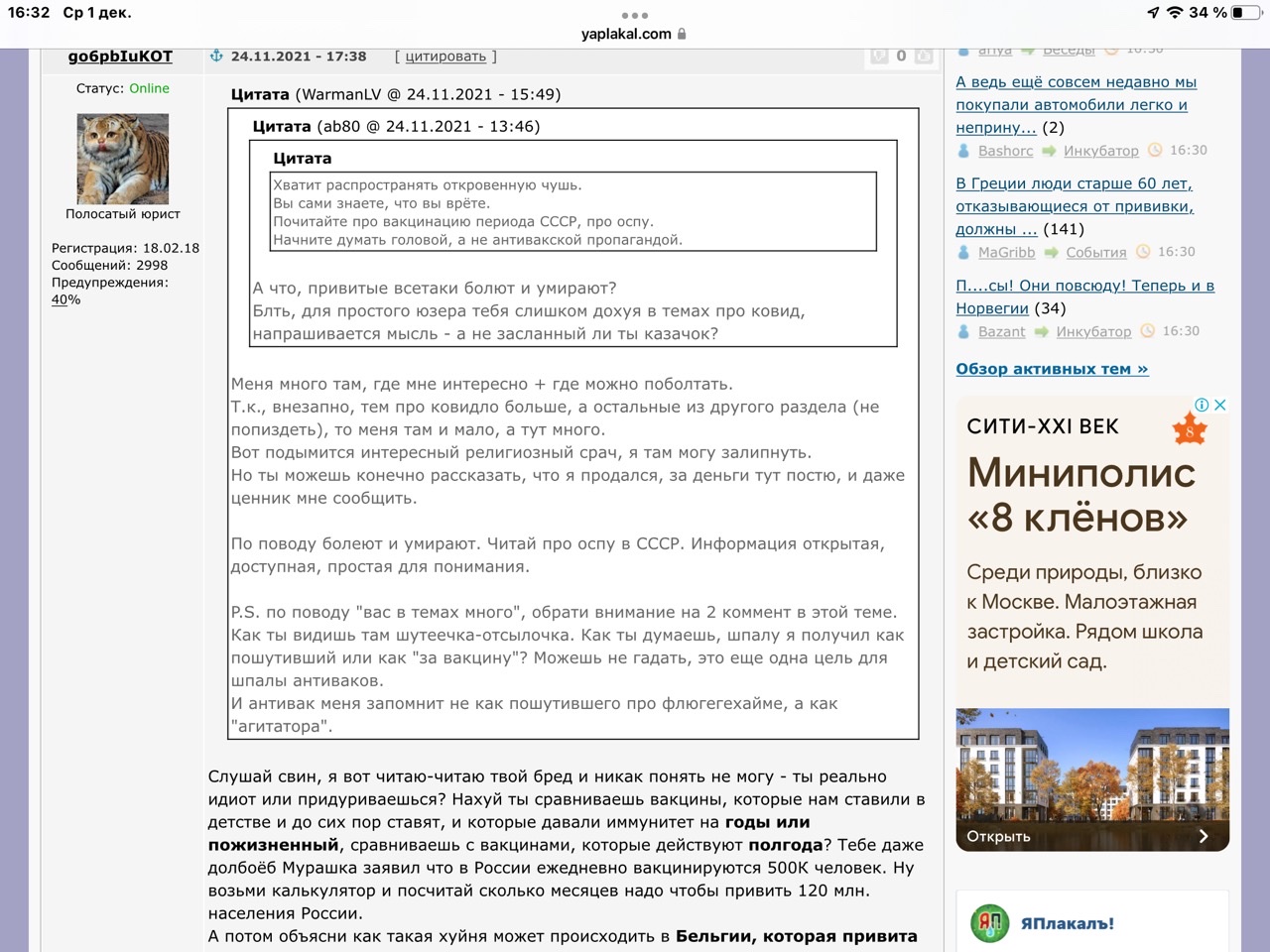Click the ЯП round logo icon

(989, 923)
